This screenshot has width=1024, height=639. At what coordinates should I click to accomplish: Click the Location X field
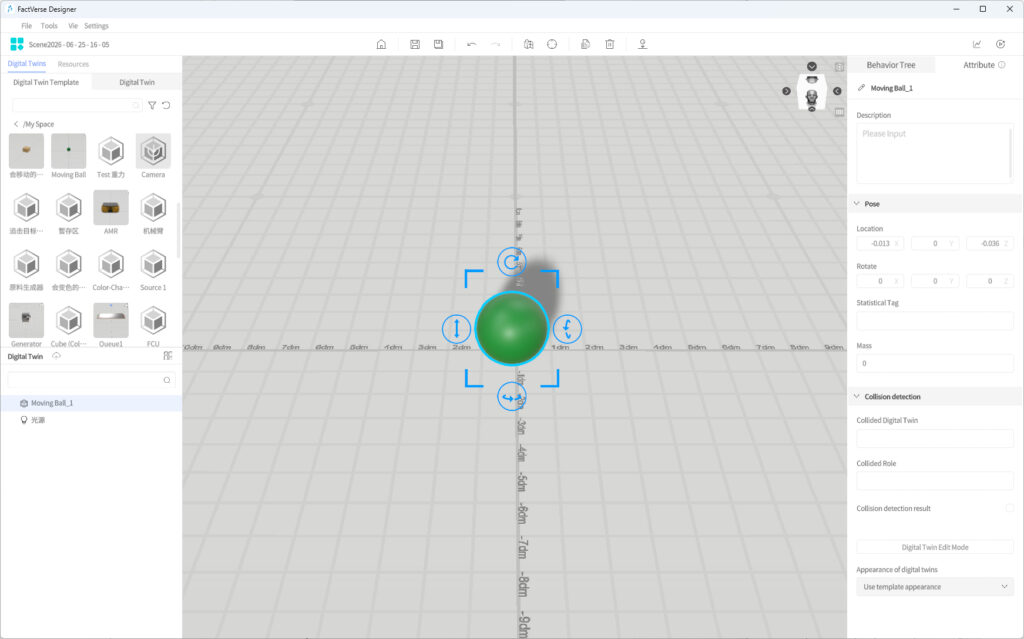coord(880,244)
